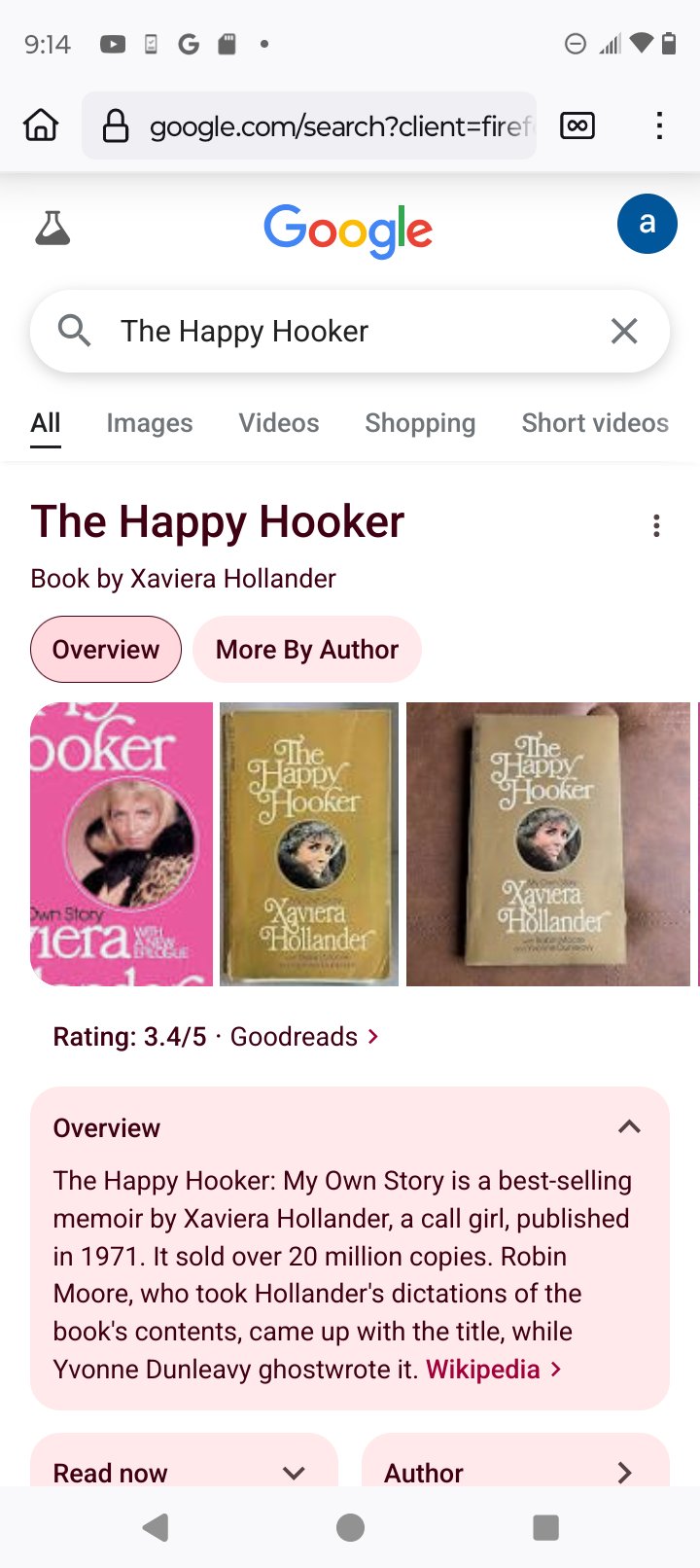Switch to the Videos tab
Viewport: 700px width, 1568px height.
click(279, 423)
